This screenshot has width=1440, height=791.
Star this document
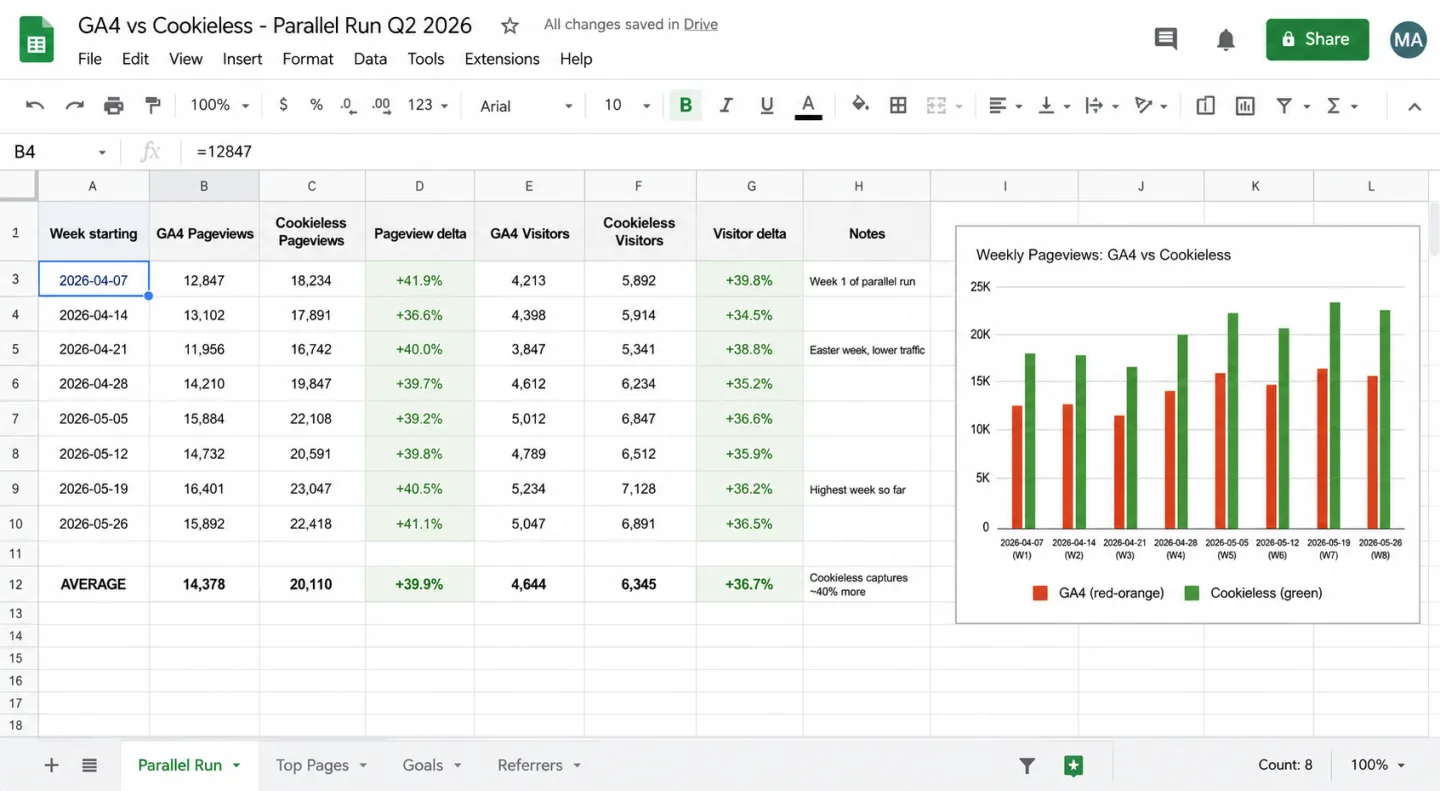[510, 26]
